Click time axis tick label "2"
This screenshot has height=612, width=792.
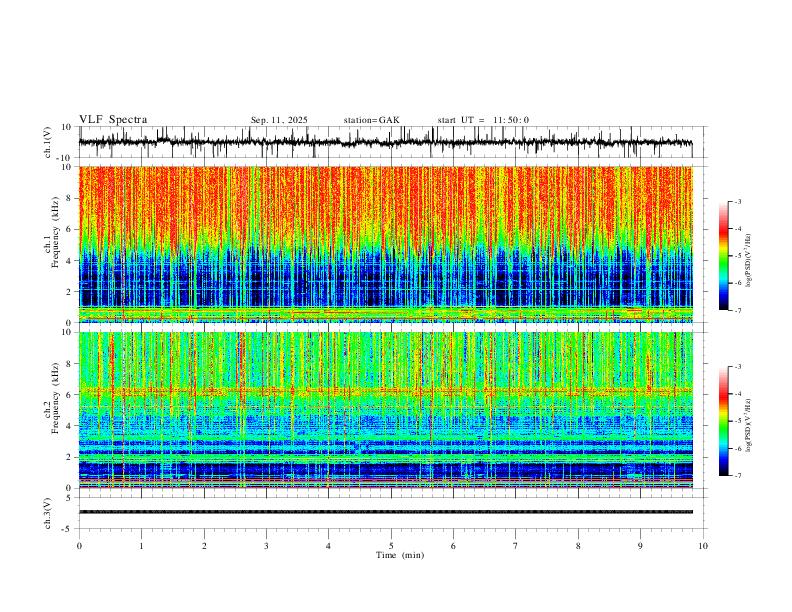click(x=204, y=546)
